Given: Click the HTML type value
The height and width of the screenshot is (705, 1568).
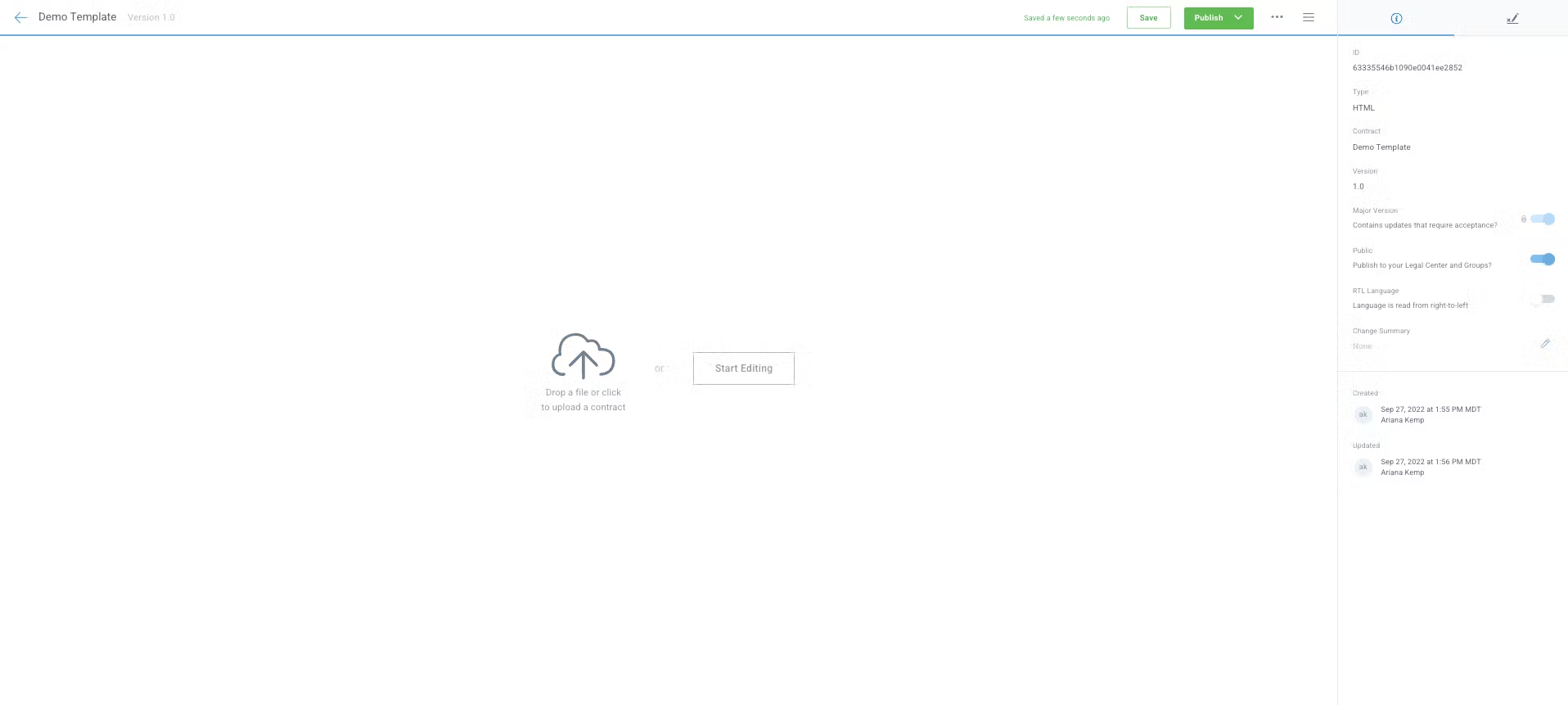Looking at the screenshot, I should pyautogui.click(x=1363, y=108).
